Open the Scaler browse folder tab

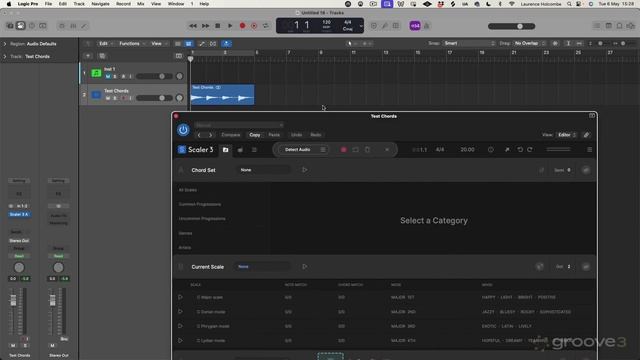coord(225,150)
